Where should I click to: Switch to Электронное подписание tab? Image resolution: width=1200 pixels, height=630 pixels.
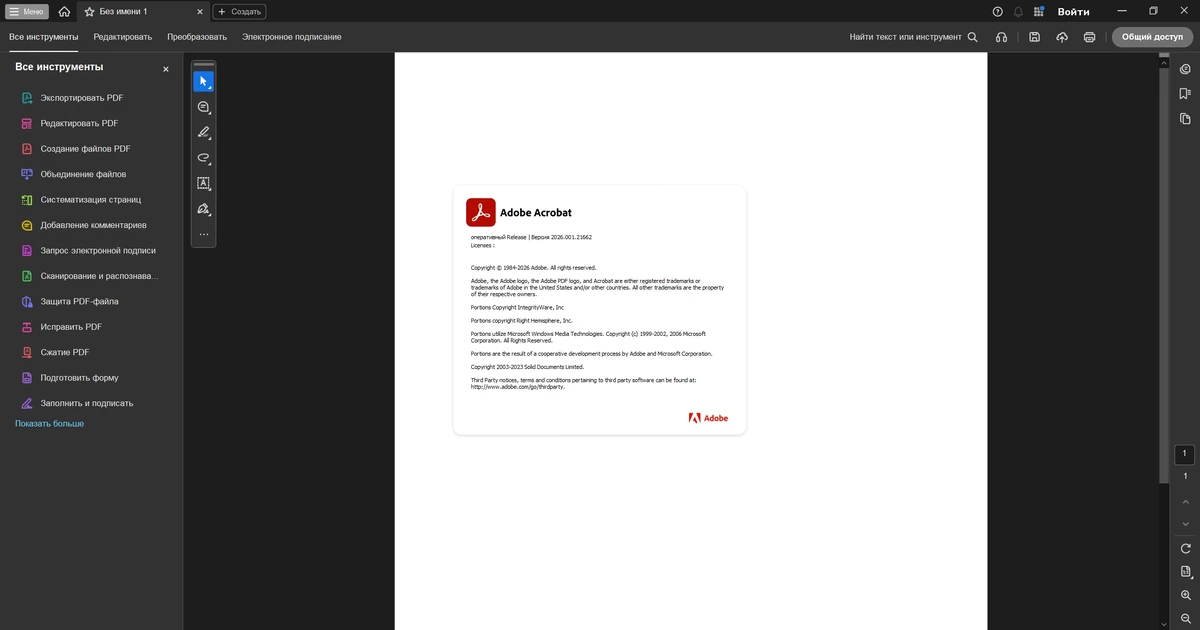click(292, 37)
